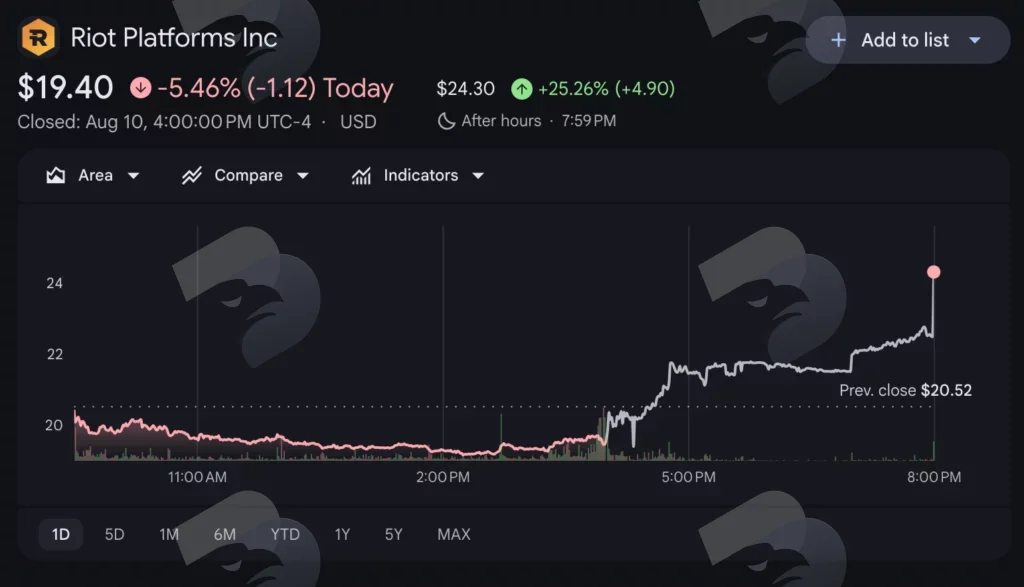This screenshot has width=1024, height=587.
Task: Click the pink end-point marker on chart
Action: coord(934,272)
